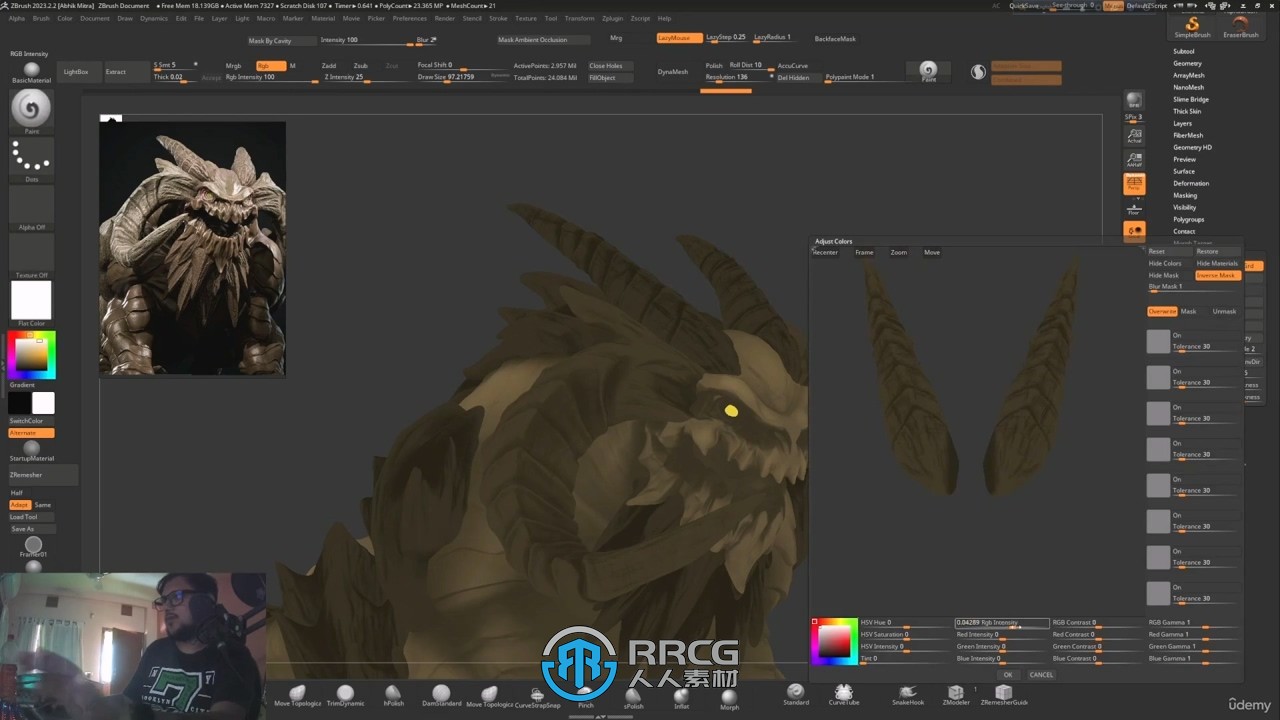Click the AAHalf icon
The width and height of the screenshot is (1280, 720).
(x=1134, y=159)
